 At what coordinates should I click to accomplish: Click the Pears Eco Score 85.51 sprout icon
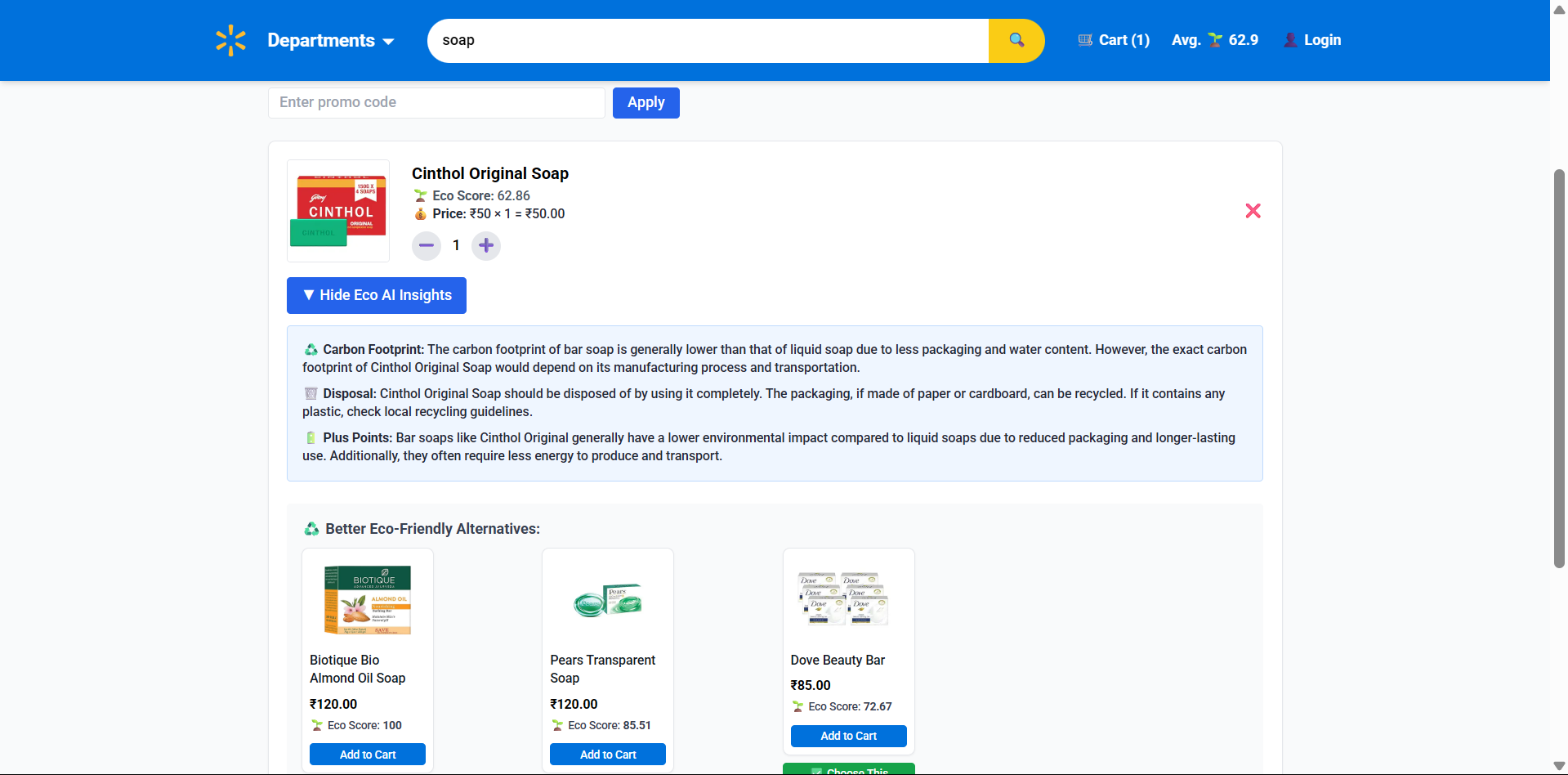click(x=557, y=725)
